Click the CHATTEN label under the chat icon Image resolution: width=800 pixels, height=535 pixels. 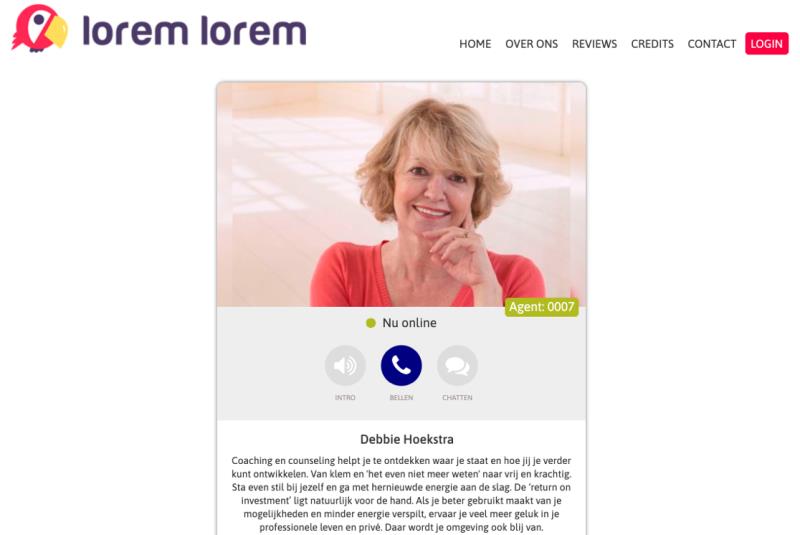[458, 397]
